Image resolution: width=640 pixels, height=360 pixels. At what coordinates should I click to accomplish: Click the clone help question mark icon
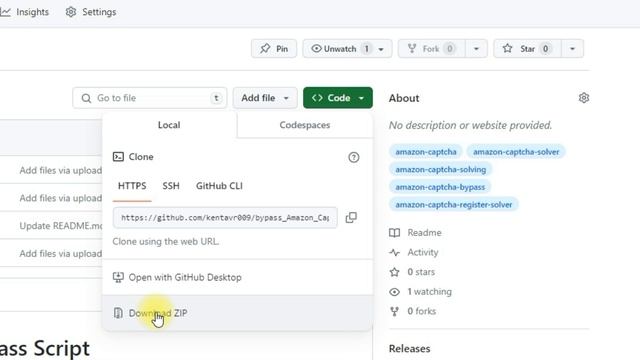pyautogui.click(x=353, y=157)
